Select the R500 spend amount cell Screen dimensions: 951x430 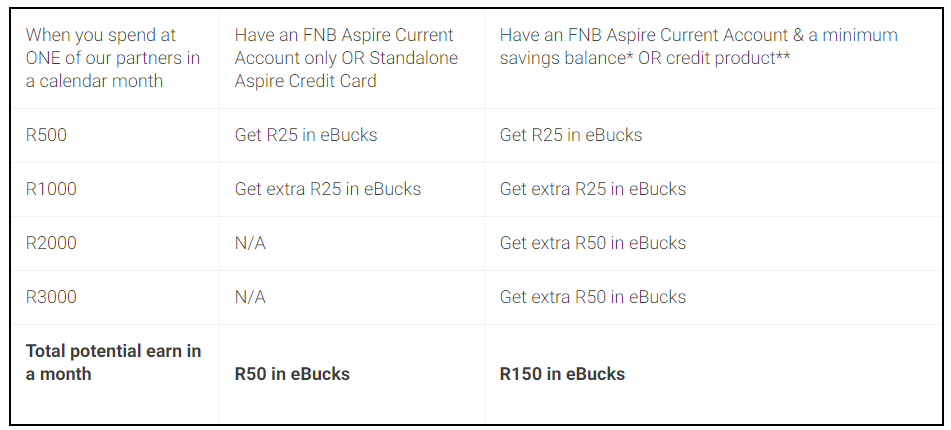(47, 135)
